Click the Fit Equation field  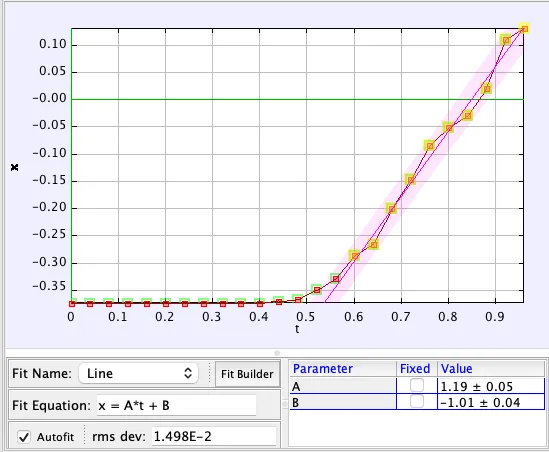click(176, 405)
